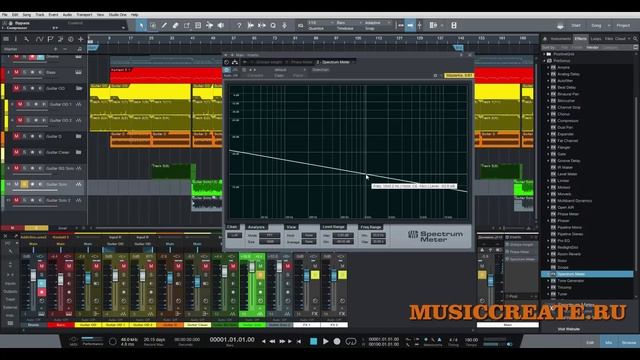Click the browser home icon
Viewport: 640px width, 360px height.
[545, 39]
